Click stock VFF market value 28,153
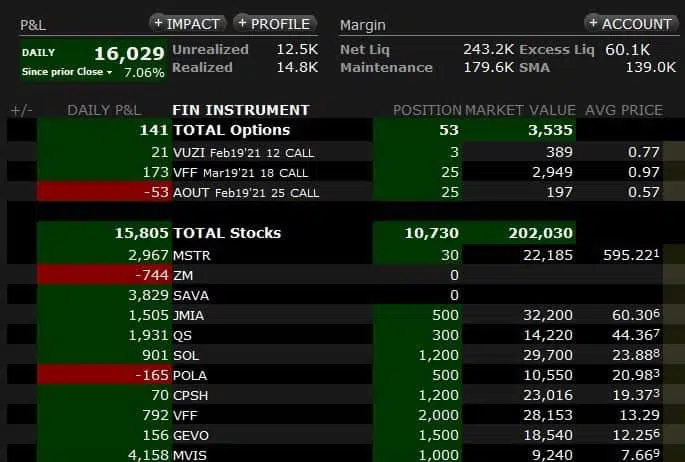Viewport: 685px width, 462px height. pos(548,415)
